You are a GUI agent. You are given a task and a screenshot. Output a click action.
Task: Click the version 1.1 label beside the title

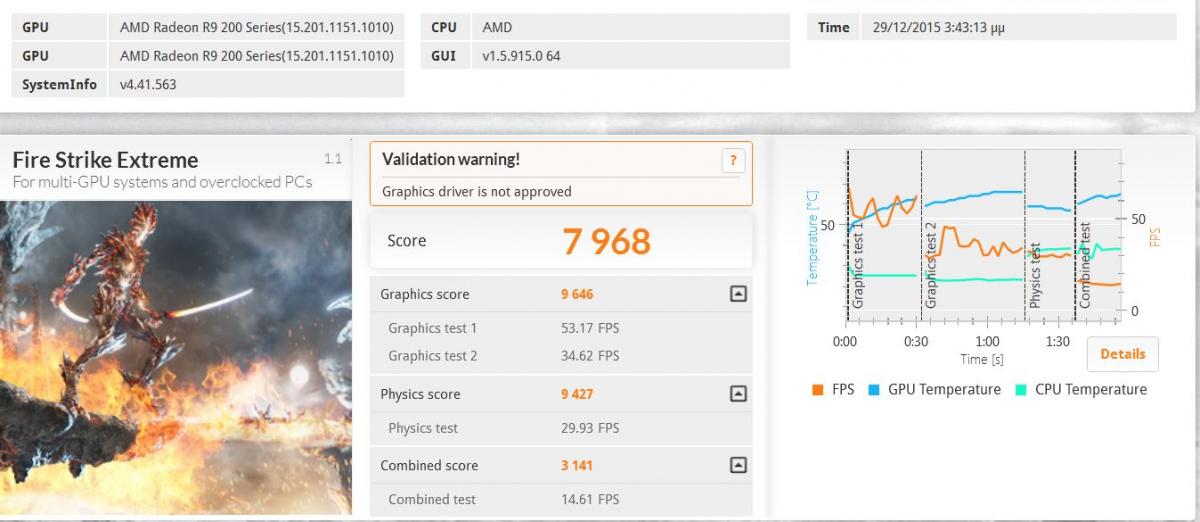pyautogui.click(x=333, y=159)
